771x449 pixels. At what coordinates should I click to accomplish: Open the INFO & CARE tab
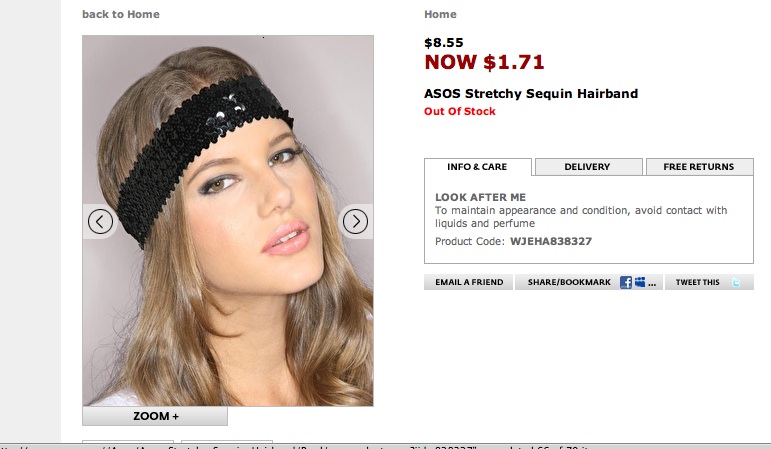tap(477, 167)
